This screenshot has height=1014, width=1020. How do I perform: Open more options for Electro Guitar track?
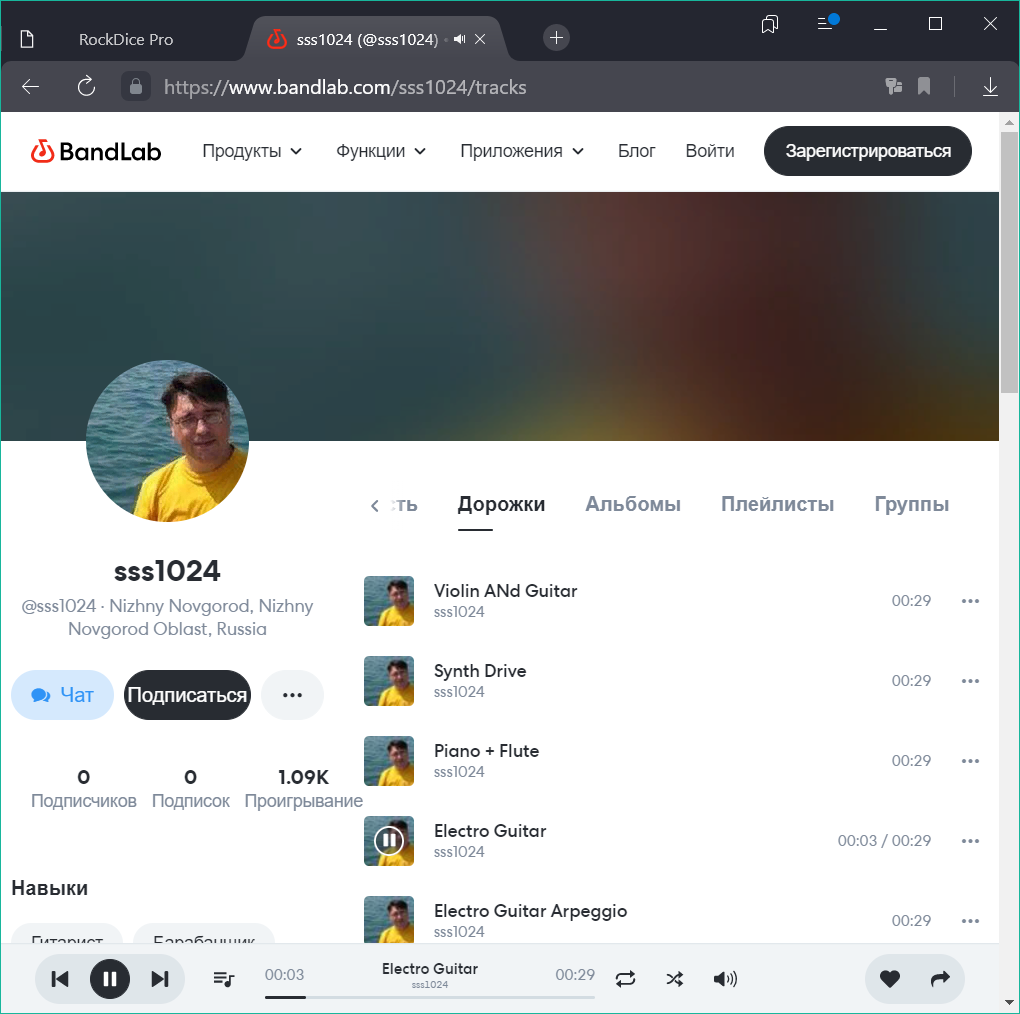970,841
